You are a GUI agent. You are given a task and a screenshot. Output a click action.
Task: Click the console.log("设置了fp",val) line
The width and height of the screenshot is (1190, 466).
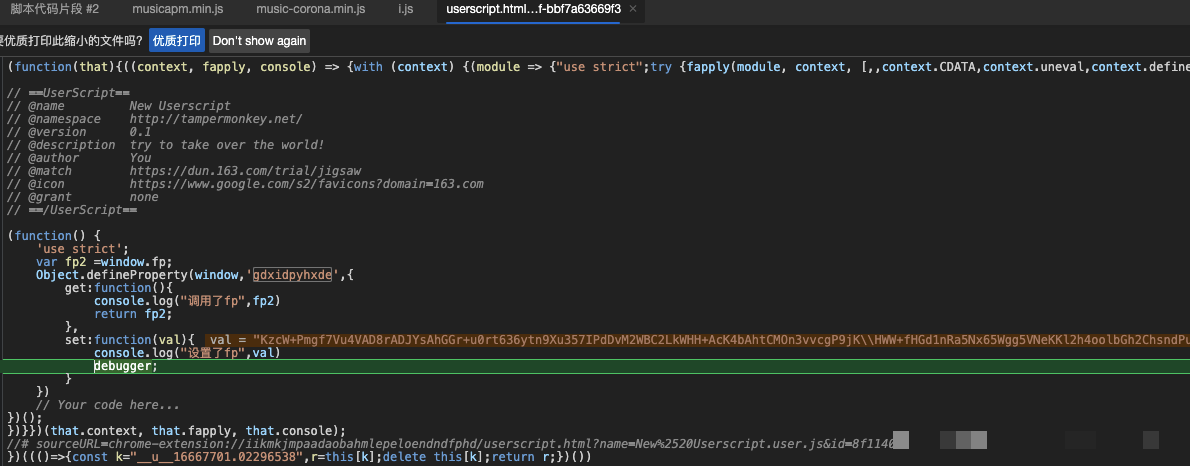pyautogui.click(x=186, y=353)
